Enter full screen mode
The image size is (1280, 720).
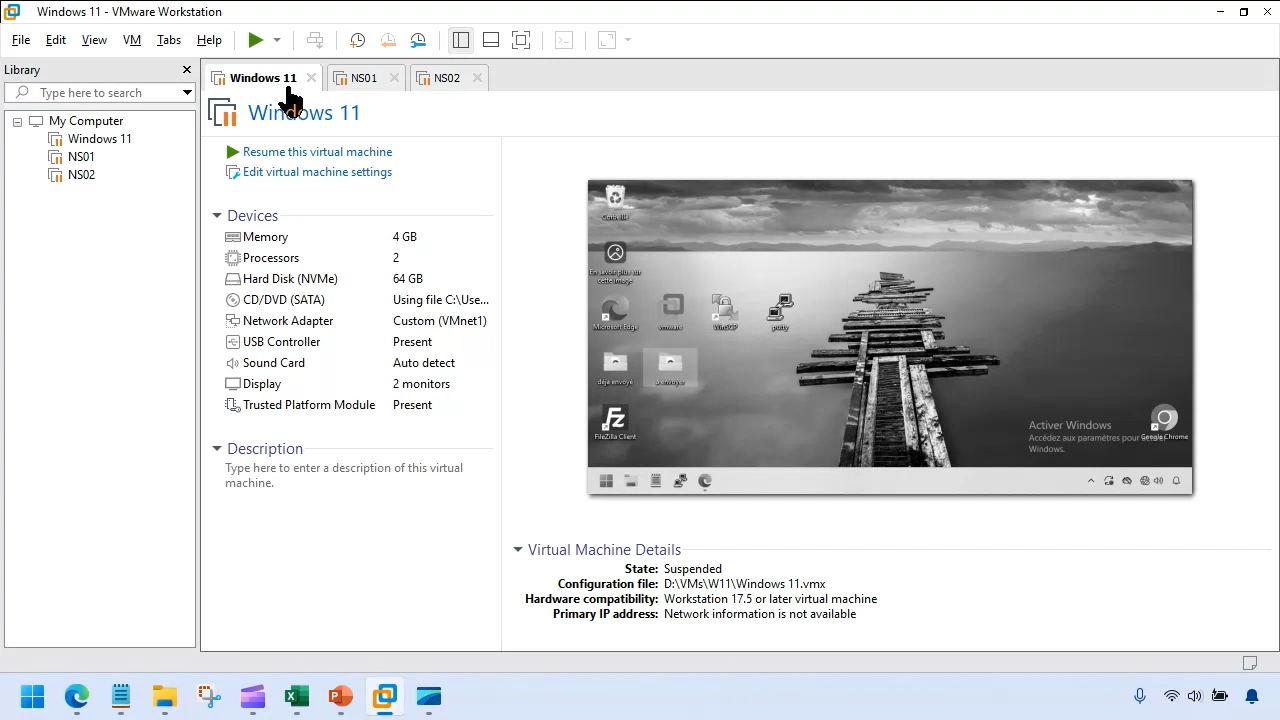tap(521, 40)
